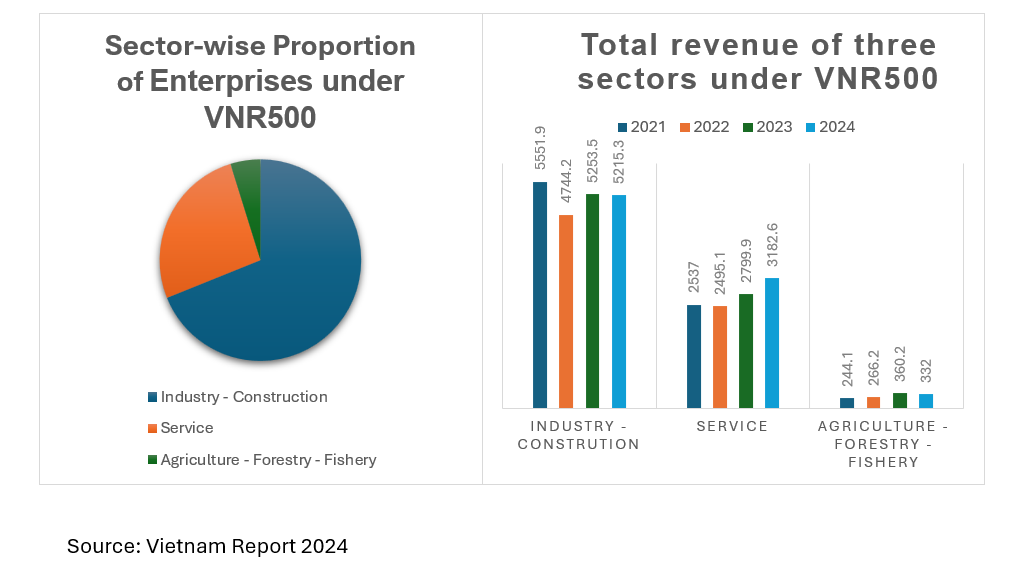Click the SERVICE axis category label
The width and height of the screenshot is (1031, 583).
point(732,427)
